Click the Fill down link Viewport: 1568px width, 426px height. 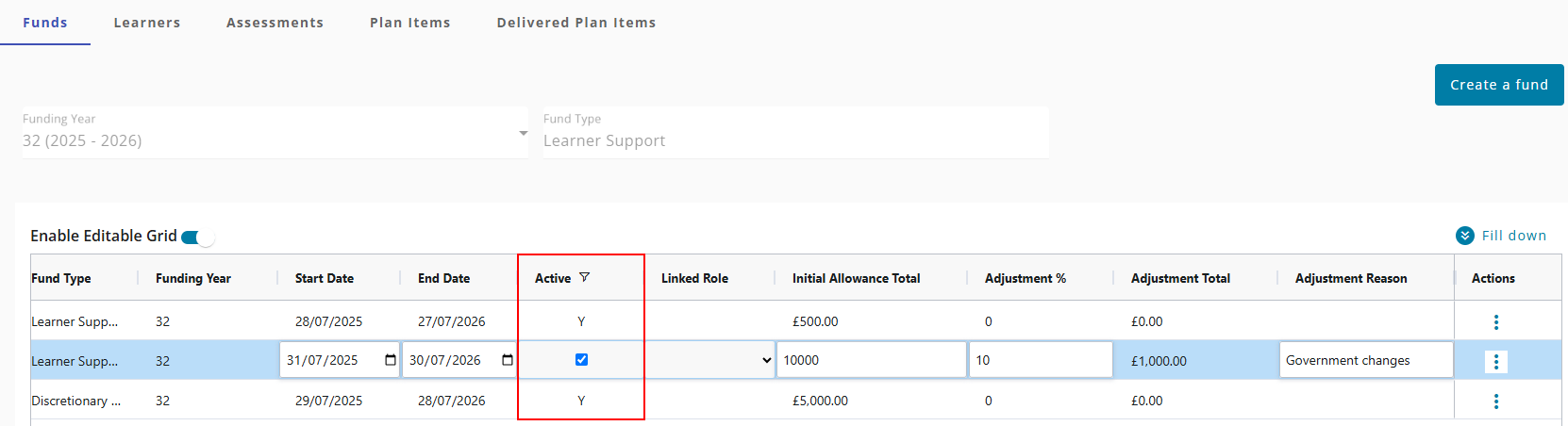(x=1513, y=236)
